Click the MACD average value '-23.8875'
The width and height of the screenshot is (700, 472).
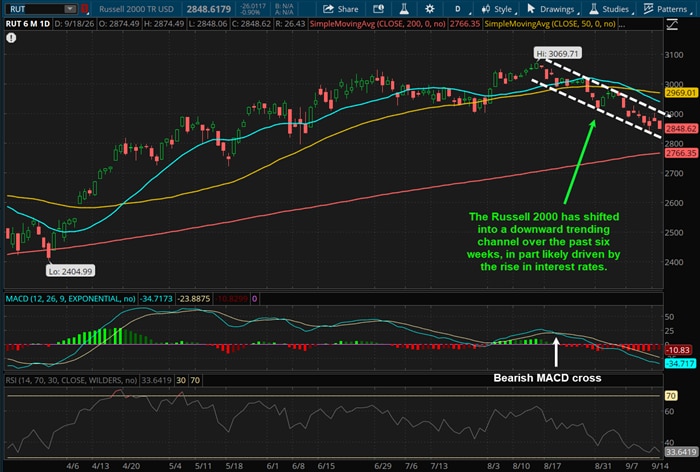(194, 299)
